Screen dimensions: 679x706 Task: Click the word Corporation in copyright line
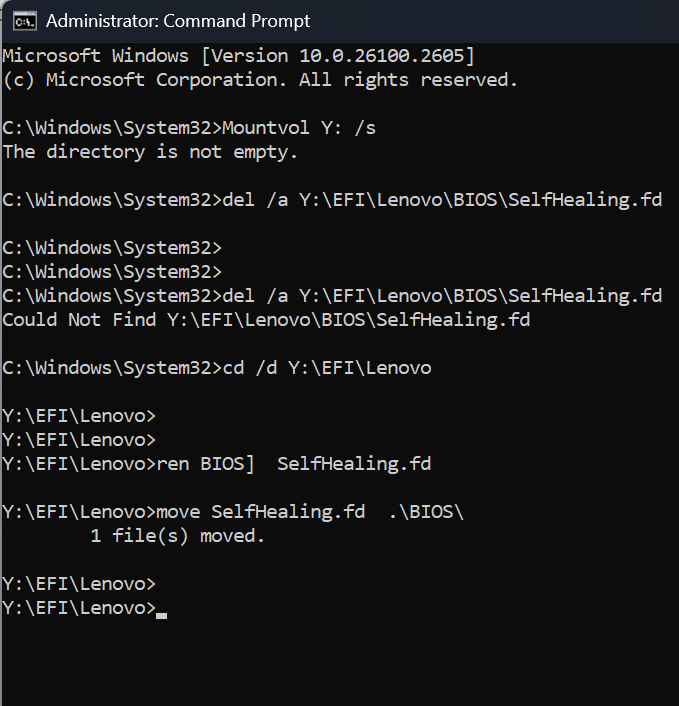pyautogui.click(x=221, y=80)
